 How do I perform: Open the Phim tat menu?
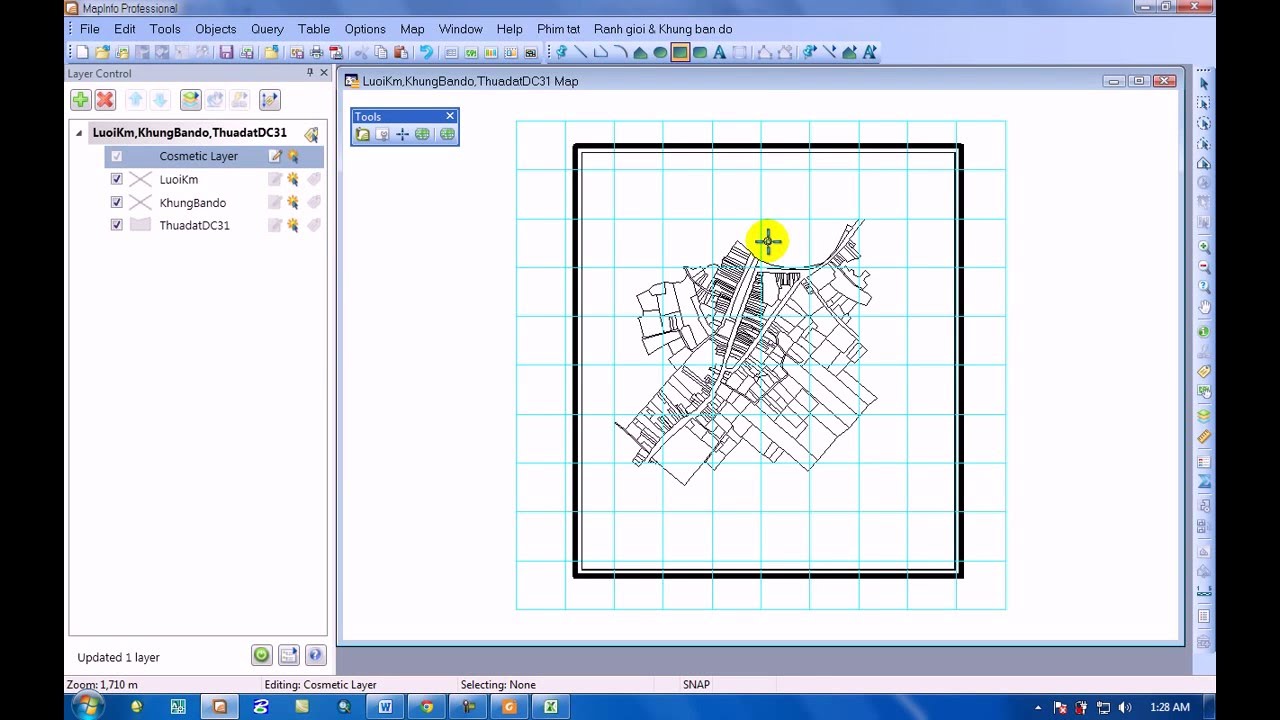coord(558,29)
